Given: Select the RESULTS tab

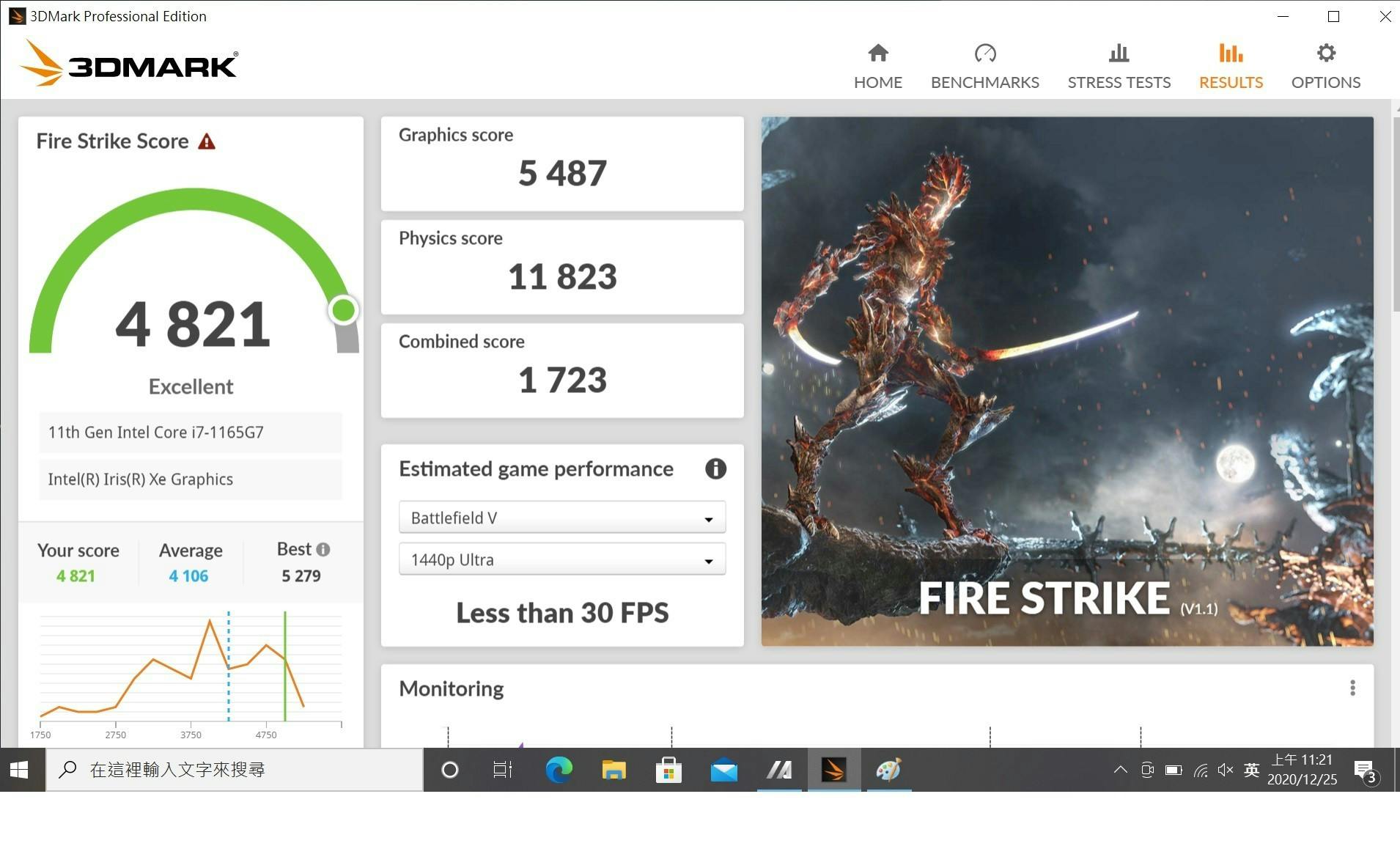Looking at the screenshot, I should pos(1231,66).
